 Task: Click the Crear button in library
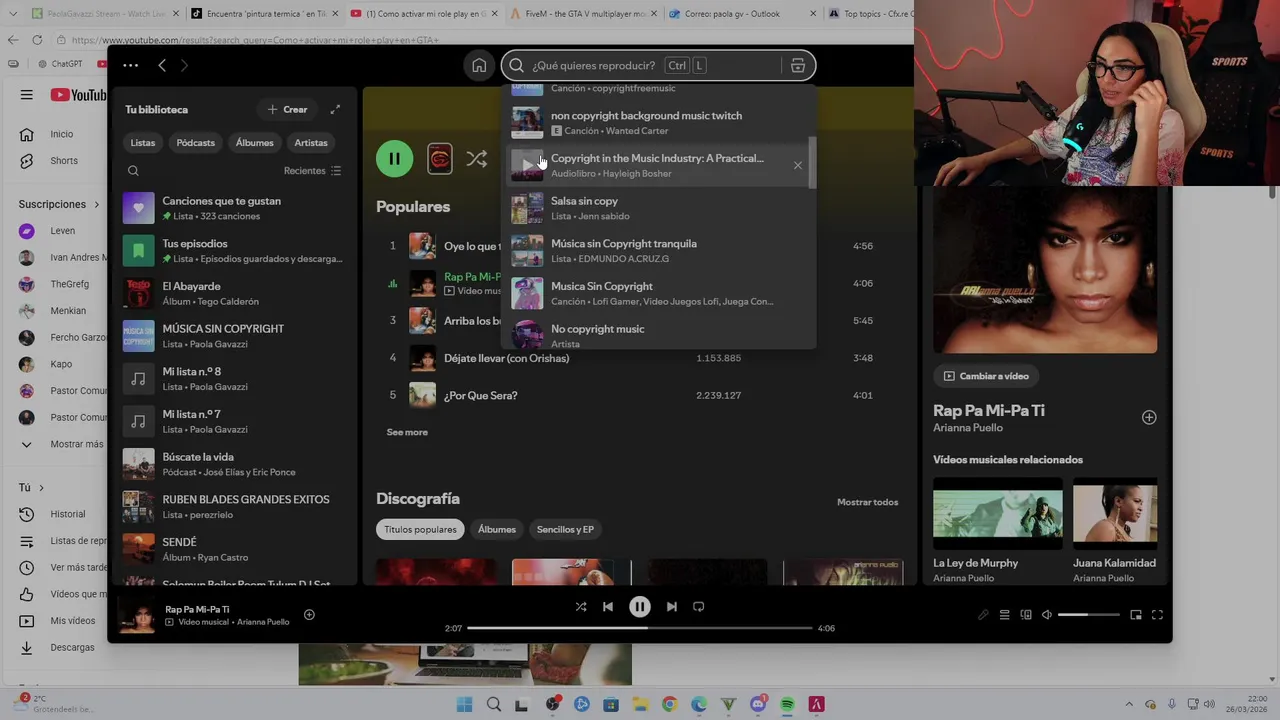coord(287,109)
